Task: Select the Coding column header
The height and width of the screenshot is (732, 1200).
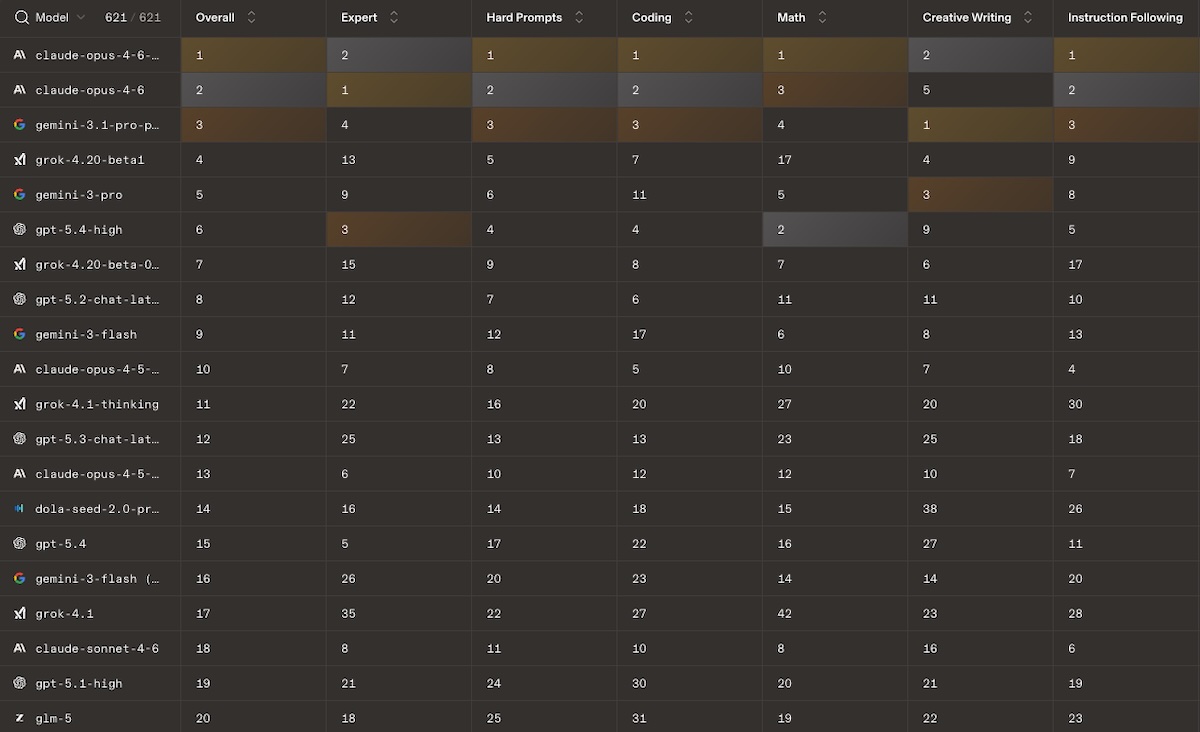Action: point(652,18)
